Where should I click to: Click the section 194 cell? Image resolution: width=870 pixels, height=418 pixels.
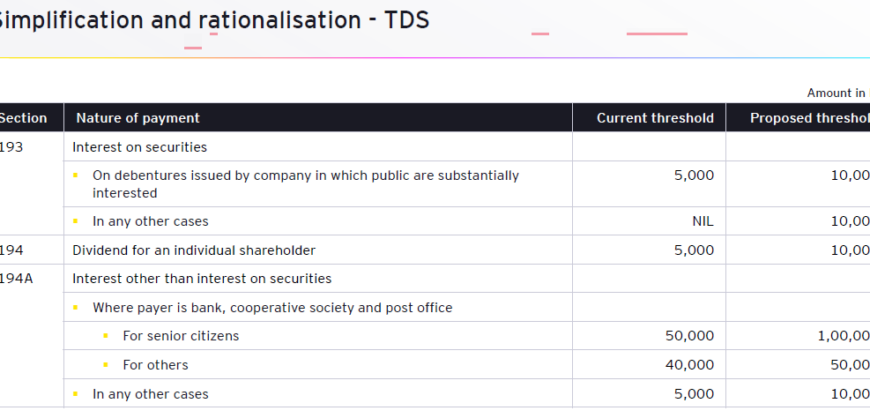[x=31, y=250]
